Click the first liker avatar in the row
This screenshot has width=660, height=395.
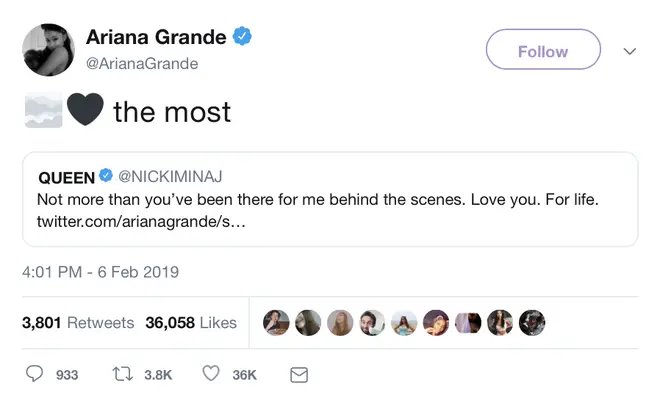(276, 323)
